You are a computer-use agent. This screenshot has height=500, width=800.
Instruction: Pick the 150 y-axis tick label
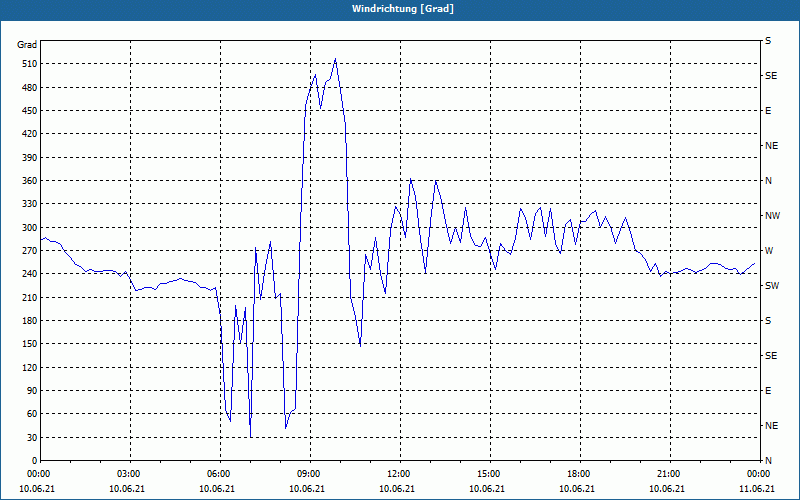29,344
